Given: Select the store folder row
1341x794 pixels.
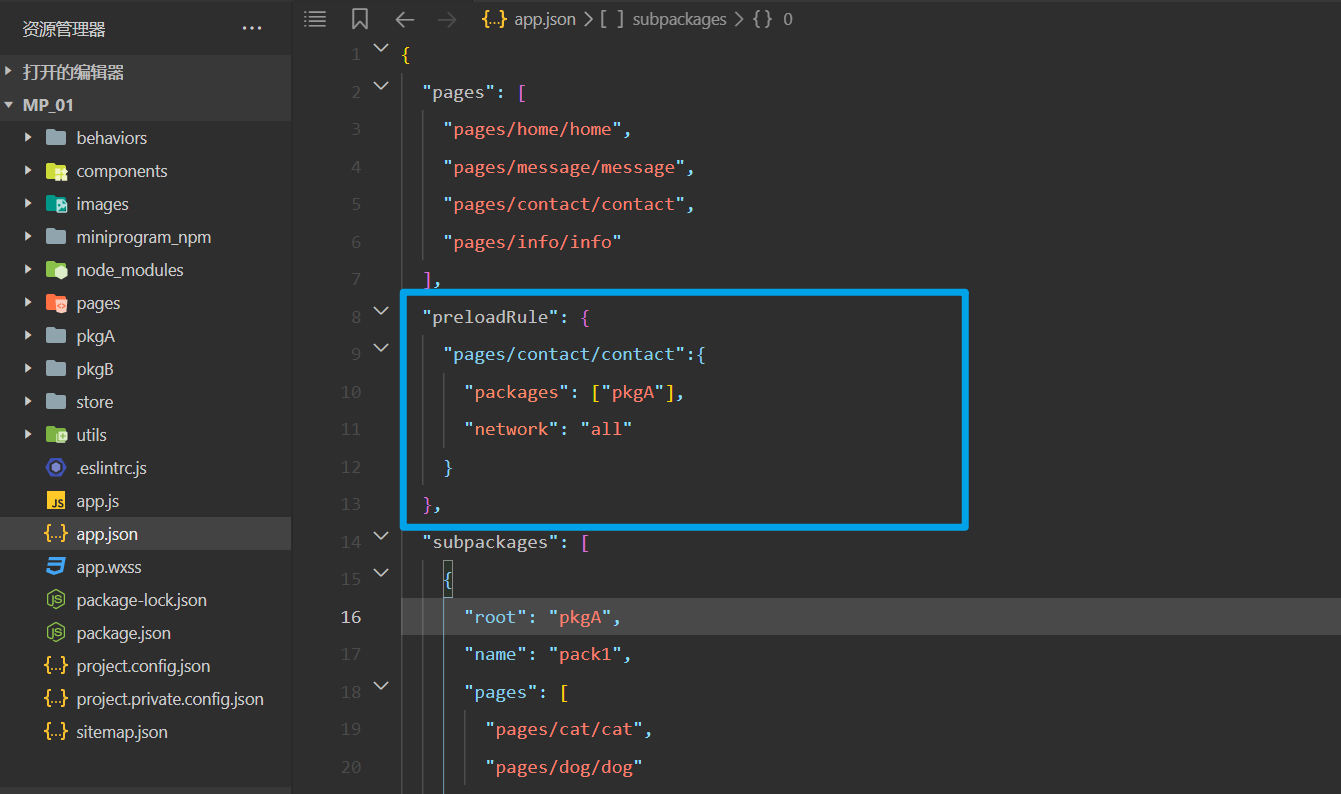Looking at the screenshot, I should click(145, 402).
